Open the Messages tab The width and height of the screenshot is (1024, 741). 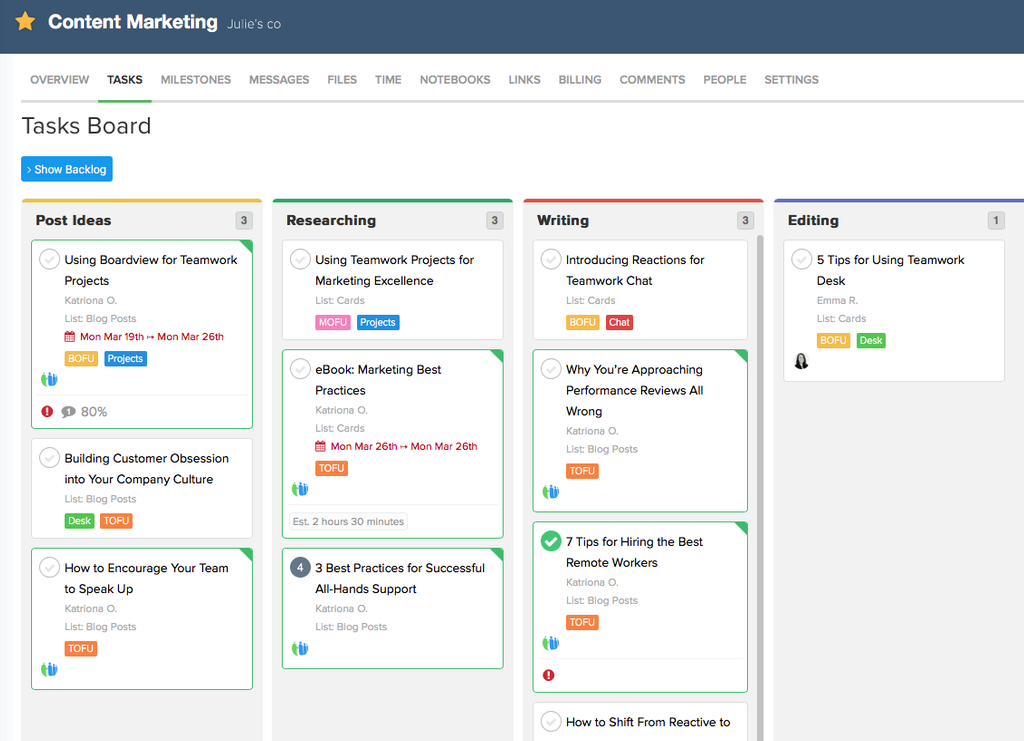pos(279,80)
